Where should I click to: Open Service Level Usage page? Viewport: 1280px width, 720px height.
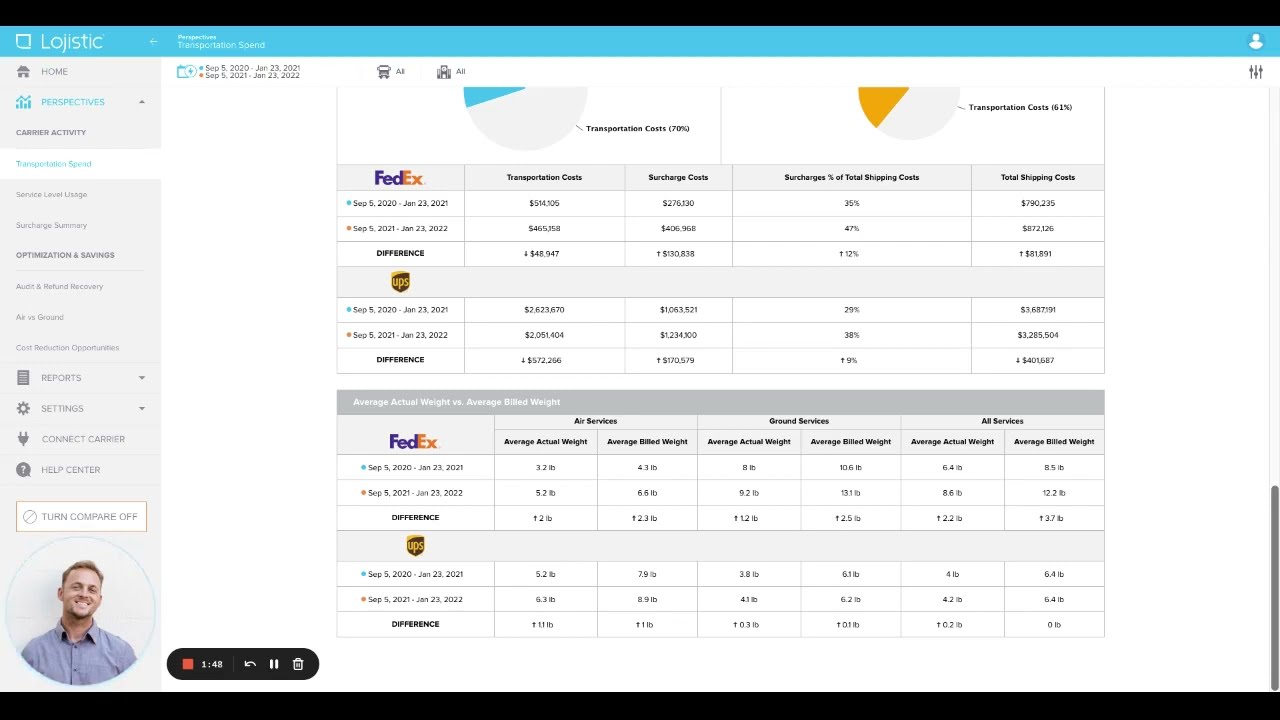point(51,194)
